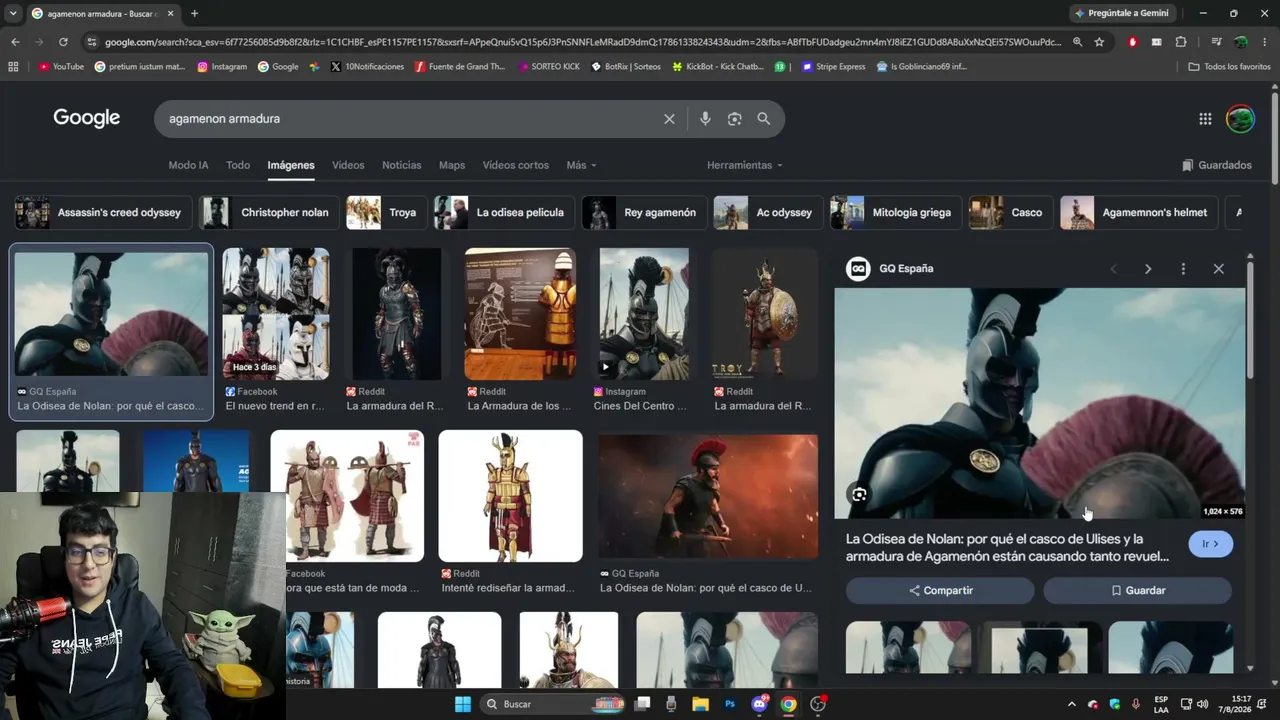This screenshot has height=720, width=1280.
Task: Open the Google apps grid
Action: coord(1205,119)
